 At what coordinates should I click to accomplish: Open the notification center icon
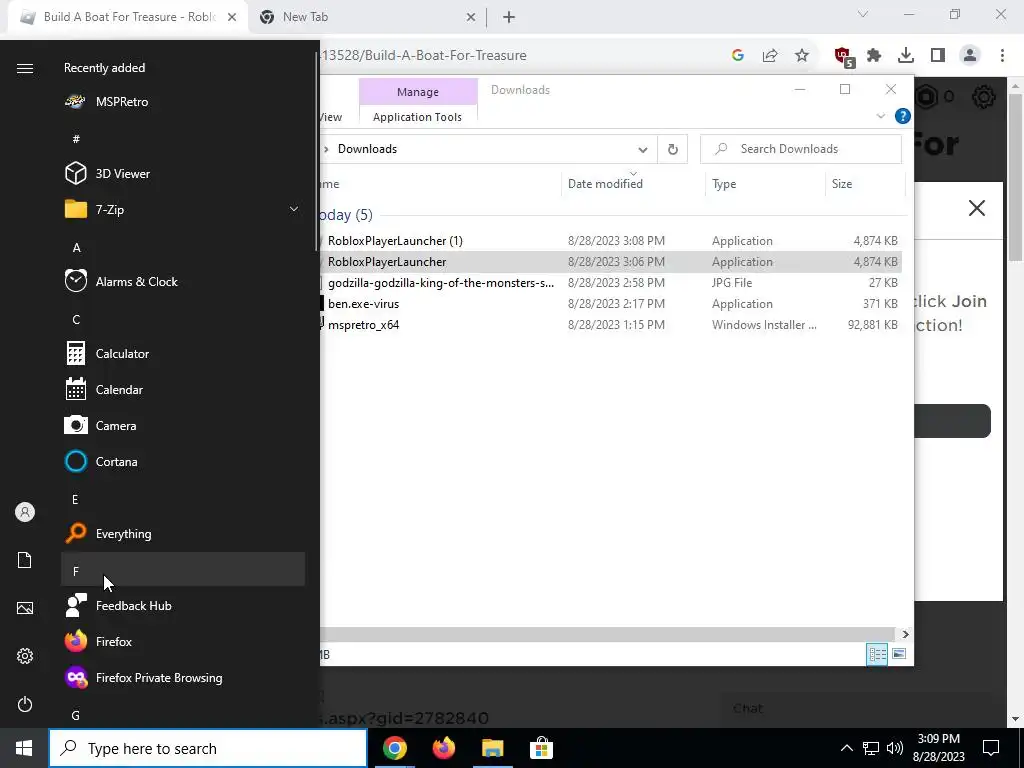pos(991,748)
